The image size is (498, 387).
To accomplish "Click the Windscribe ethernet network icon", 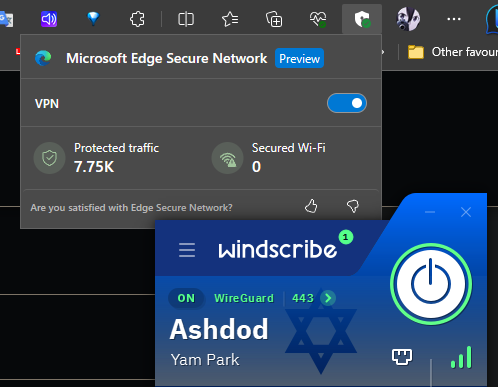I will click(402, 357).
